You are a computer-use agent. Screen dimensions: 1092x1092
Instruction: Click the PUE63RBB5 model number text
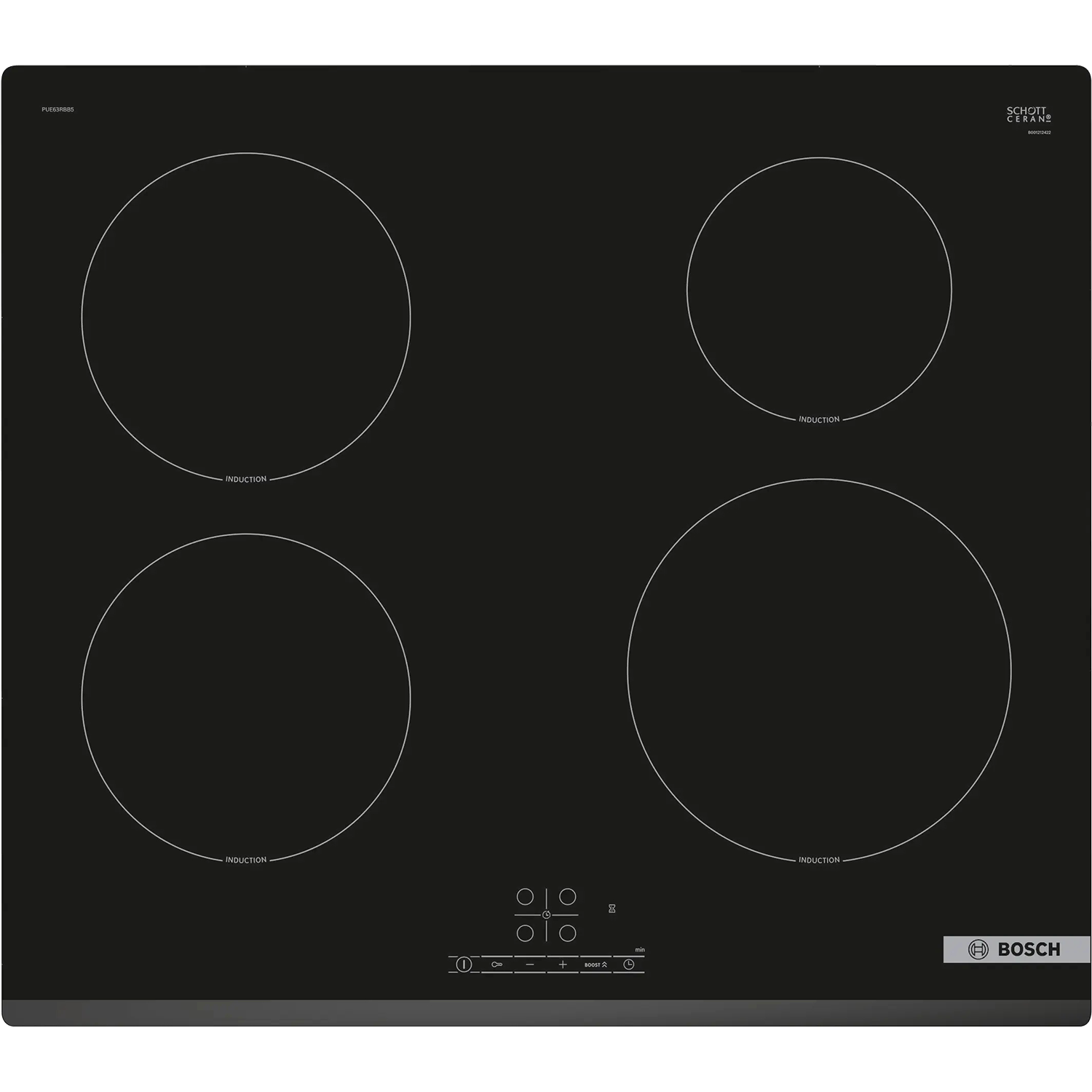(x=58, y=109)
